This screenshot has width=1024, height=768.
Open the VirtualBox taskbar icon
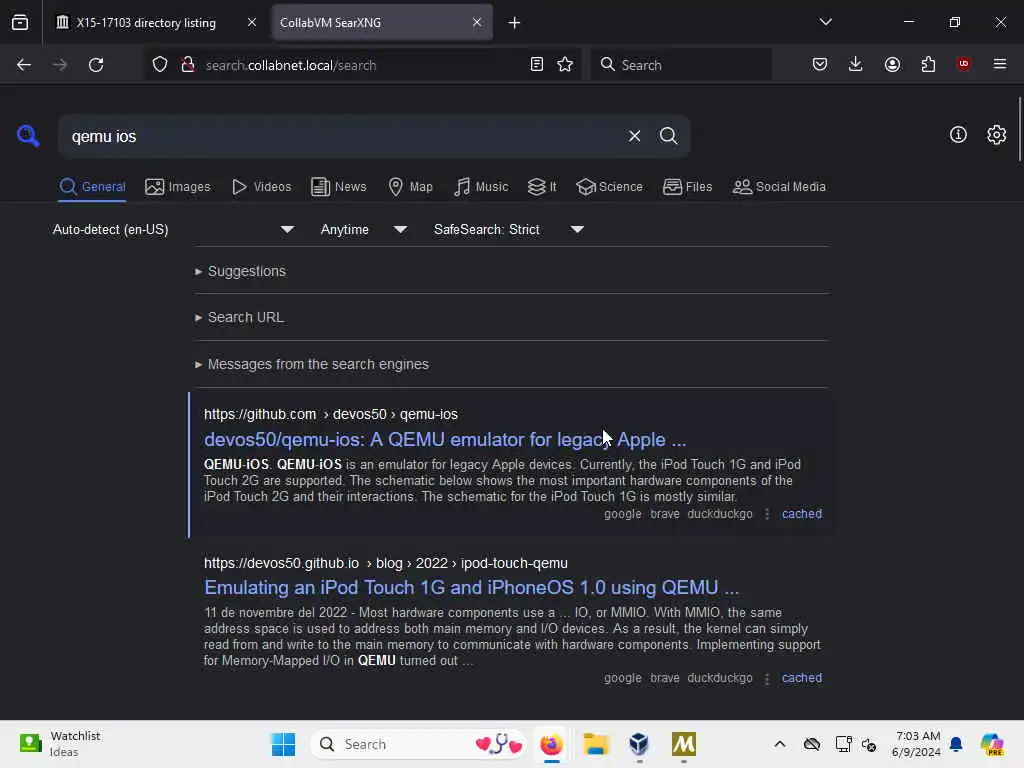[639, 744]
